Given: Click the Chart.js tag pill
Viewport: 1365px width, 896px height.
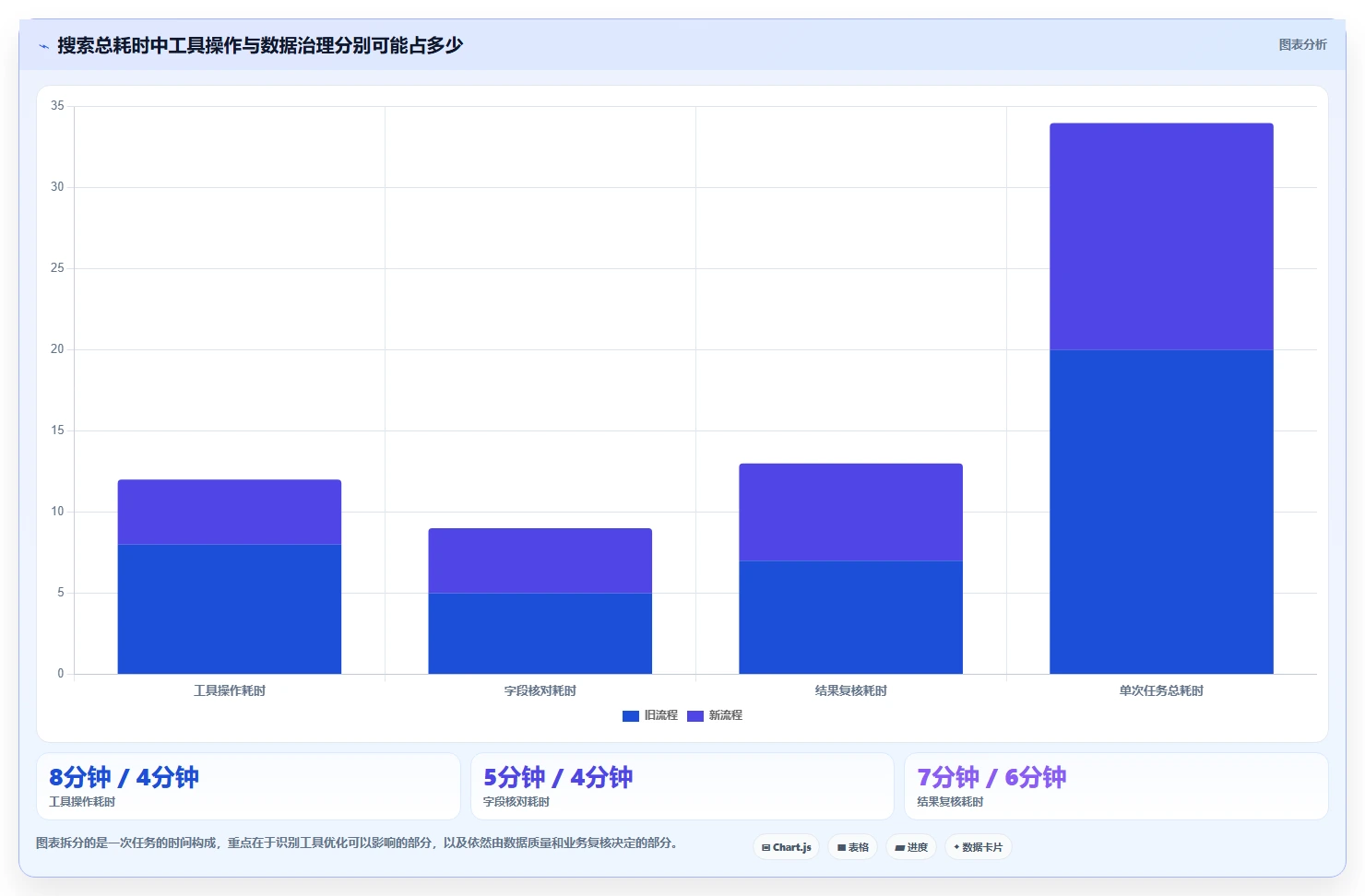Looking at the screenshot, I should [x=787, y=847].
